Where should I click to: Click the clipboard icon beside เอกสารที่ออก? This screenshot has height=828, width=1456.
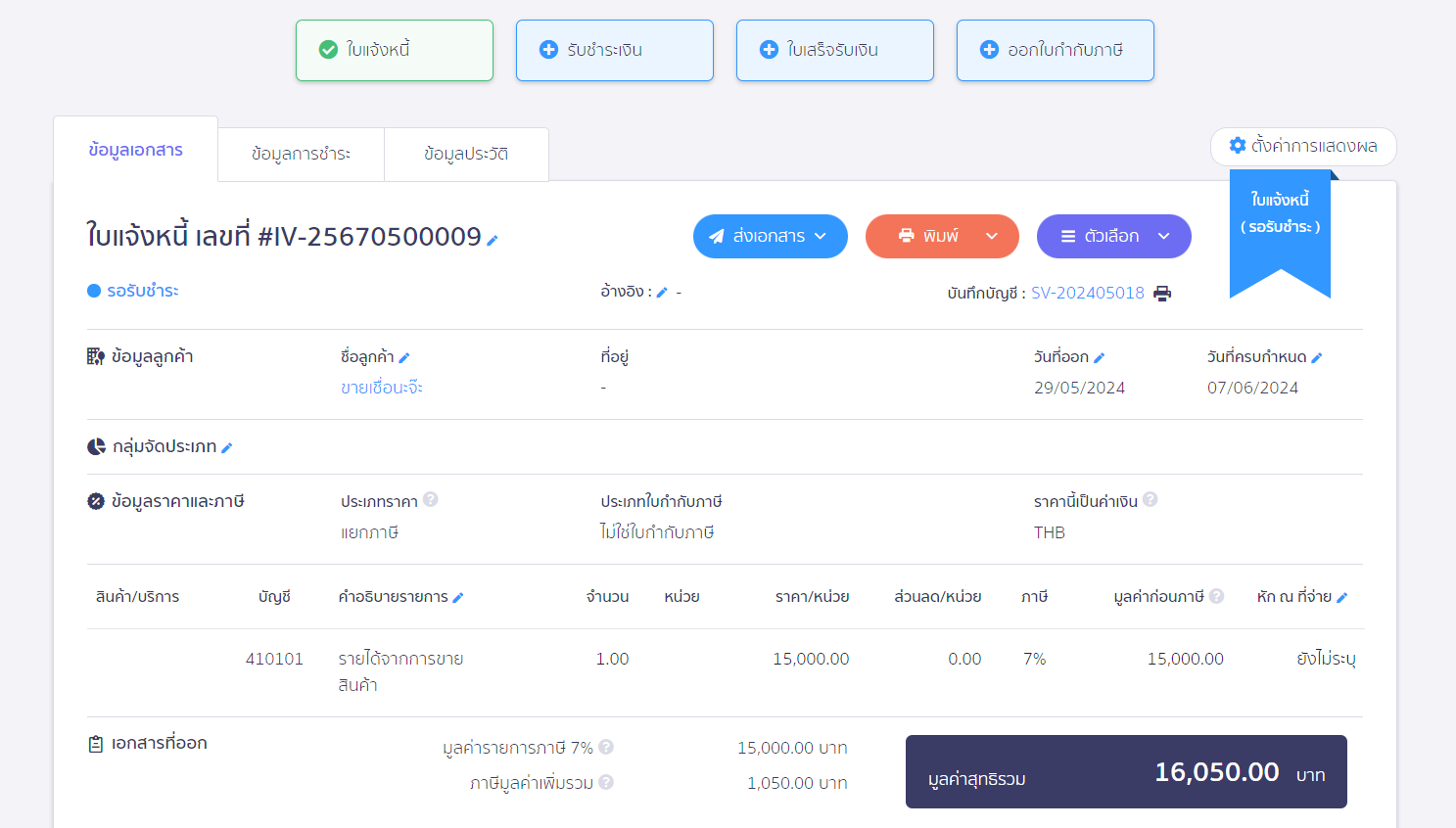pyautogui.click(x=95, y=744)
